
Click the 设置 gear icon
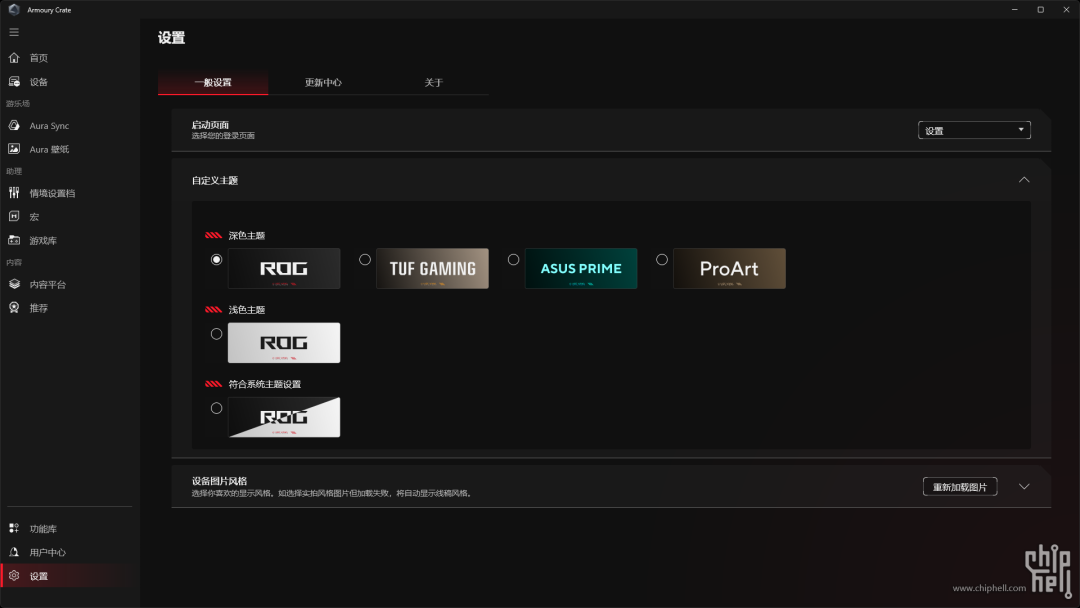click(14, 576)
